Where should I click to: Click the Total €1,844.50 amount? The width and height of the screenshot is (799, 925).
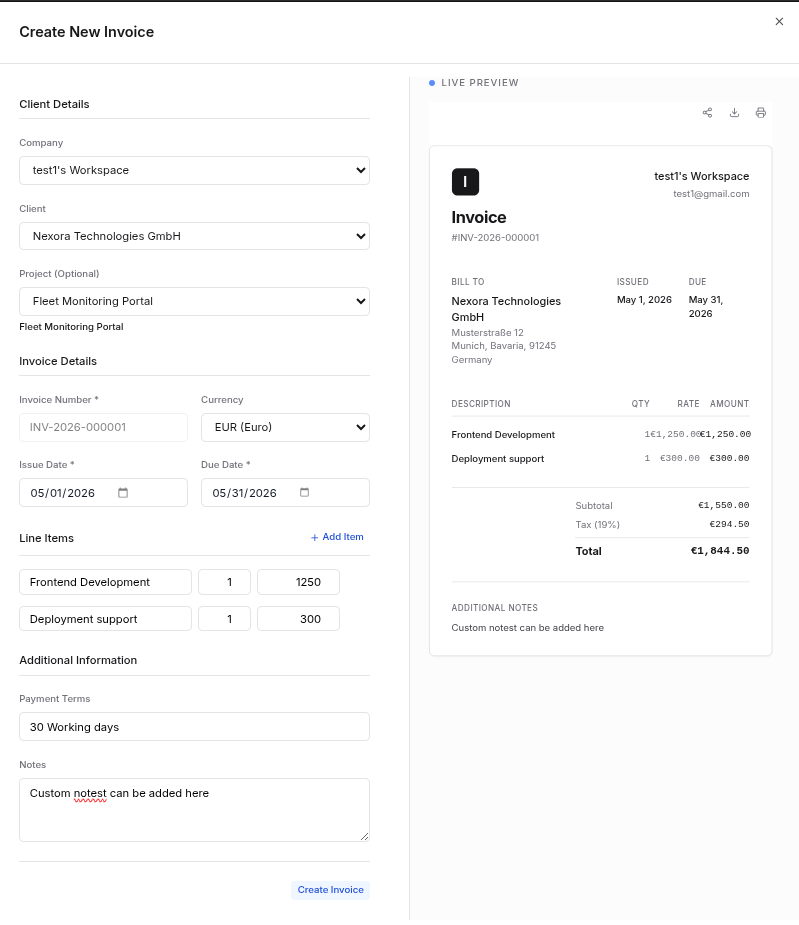coord(720,551)
